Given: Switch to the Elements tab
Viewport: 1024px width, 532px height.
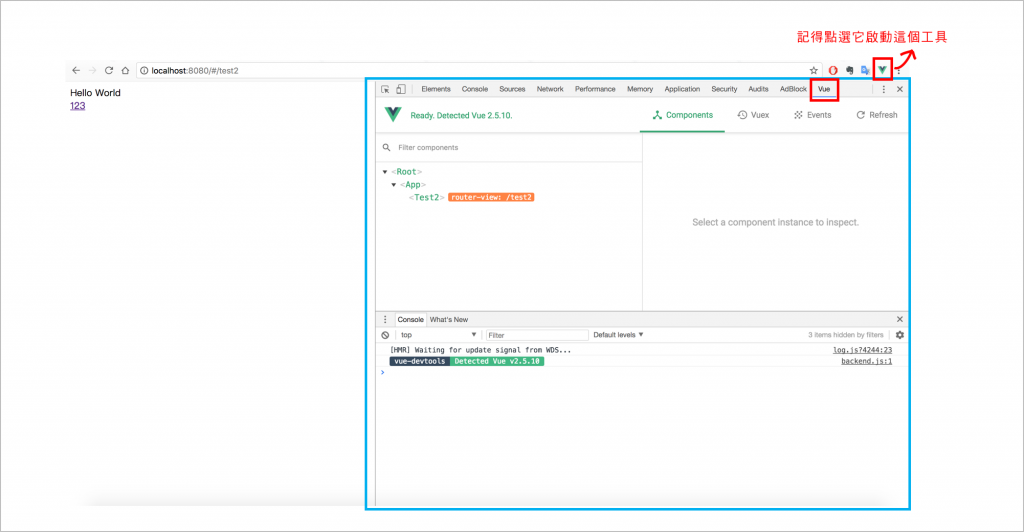Looking at the screenshot, I should [436, 89].
